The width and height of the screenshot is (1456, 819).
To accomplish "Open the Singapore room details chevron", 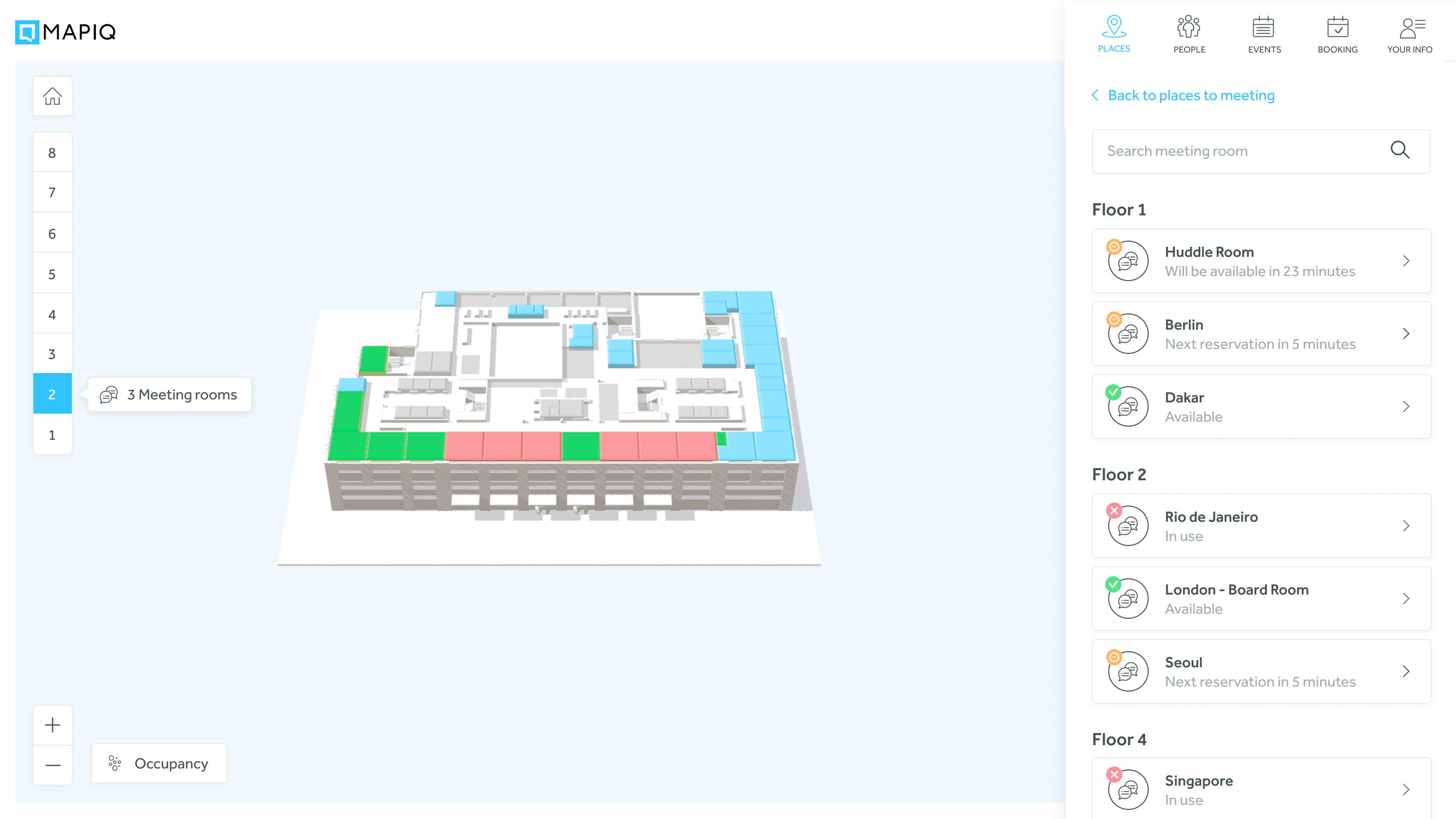I will point(1405,790).
